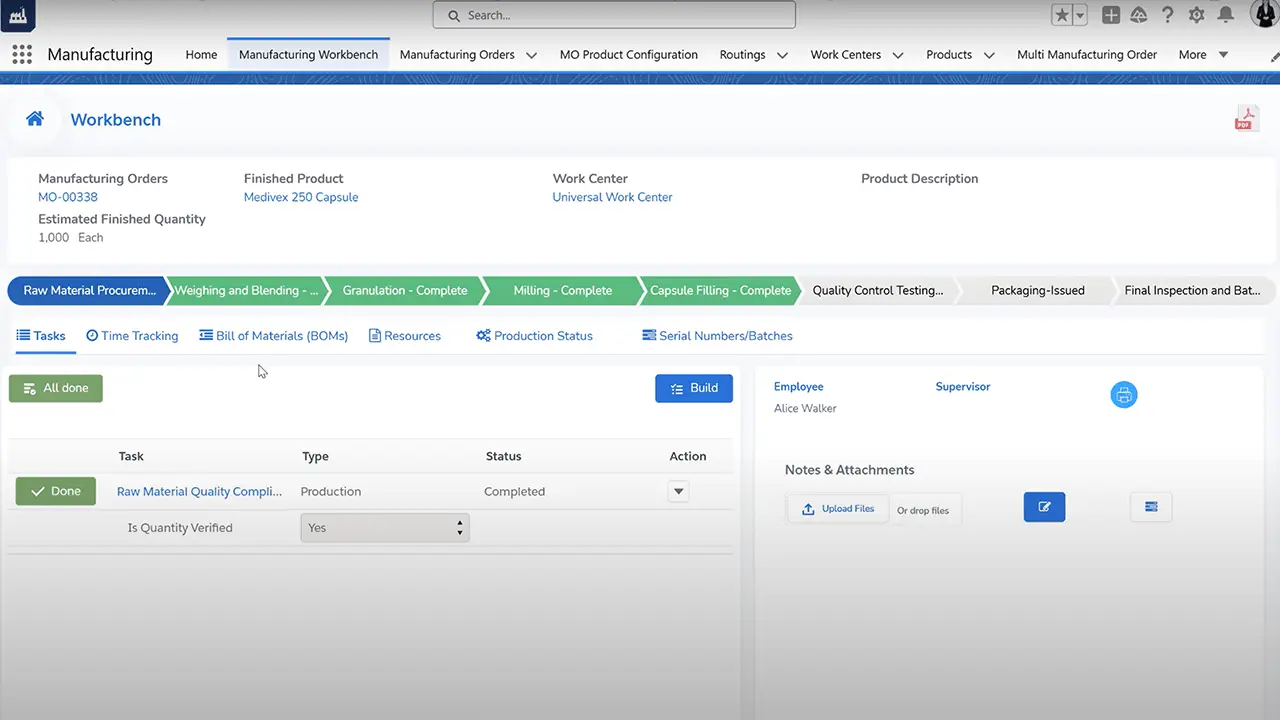Click the edit pencil icon on nav bar
Viewport: 1280px width, 720px height.
tap(1274, 58)
